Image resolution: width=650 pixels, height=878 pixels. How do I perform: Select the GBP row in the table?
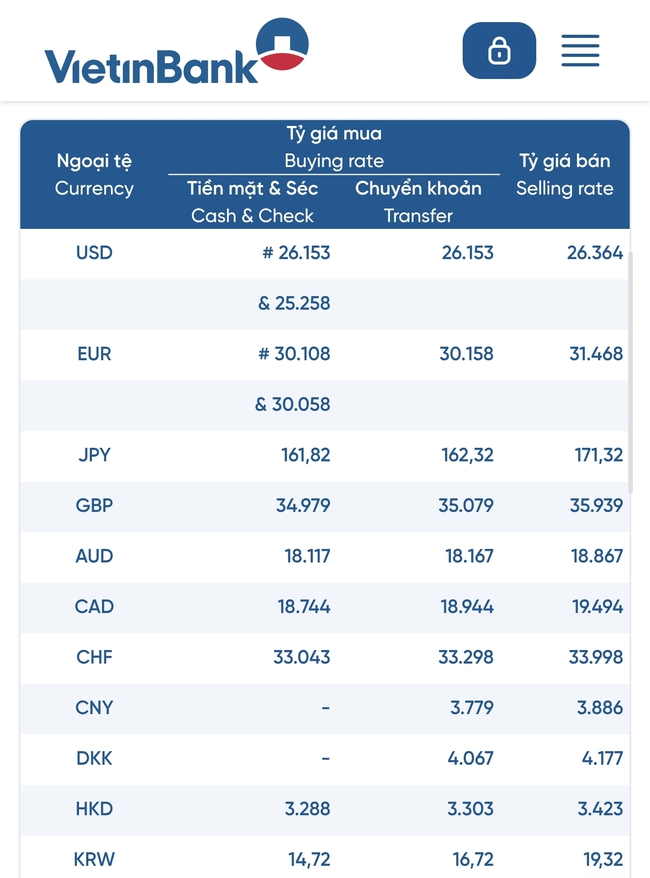(x=94, y=506)
